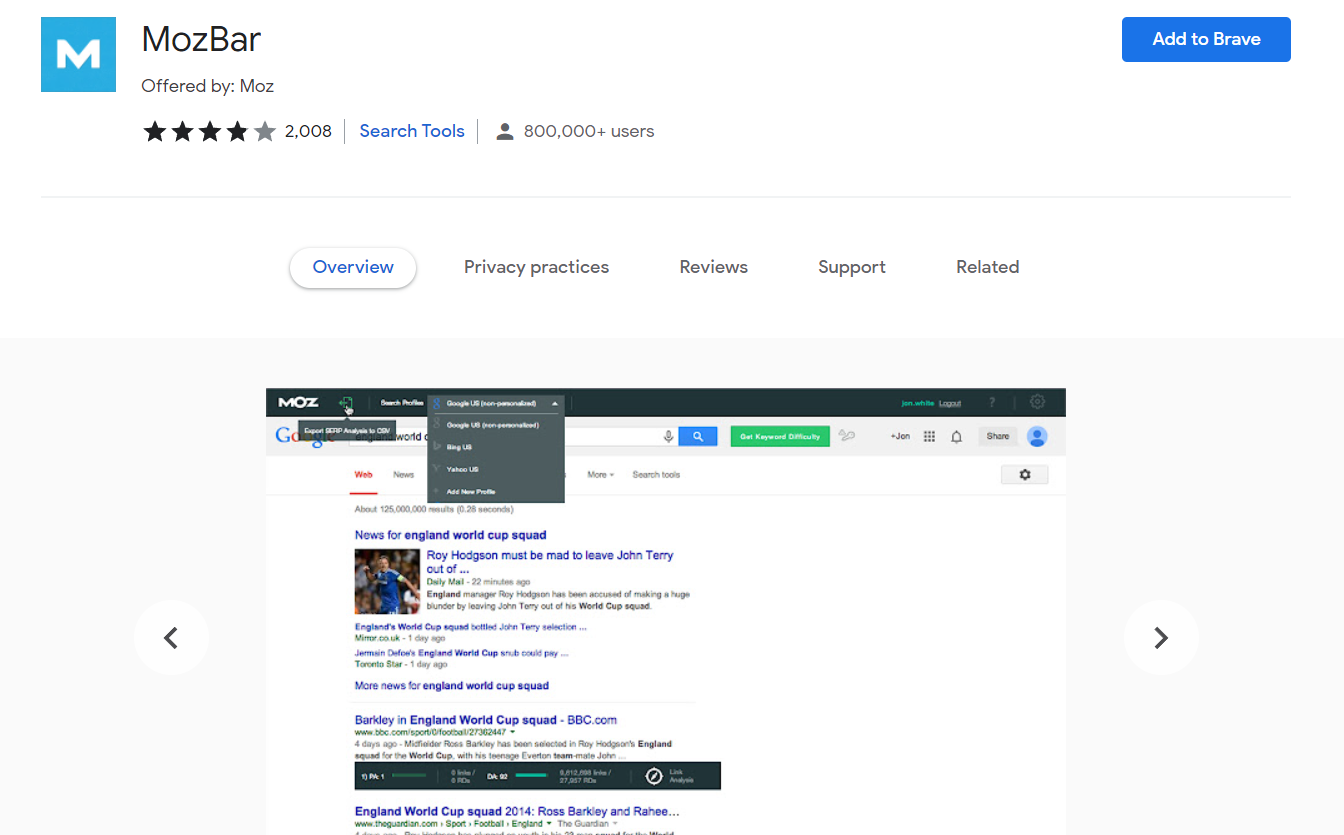Screen dimensions: 1344x835
Task: Click the Add to Brave button
Action: point(1206,39)
